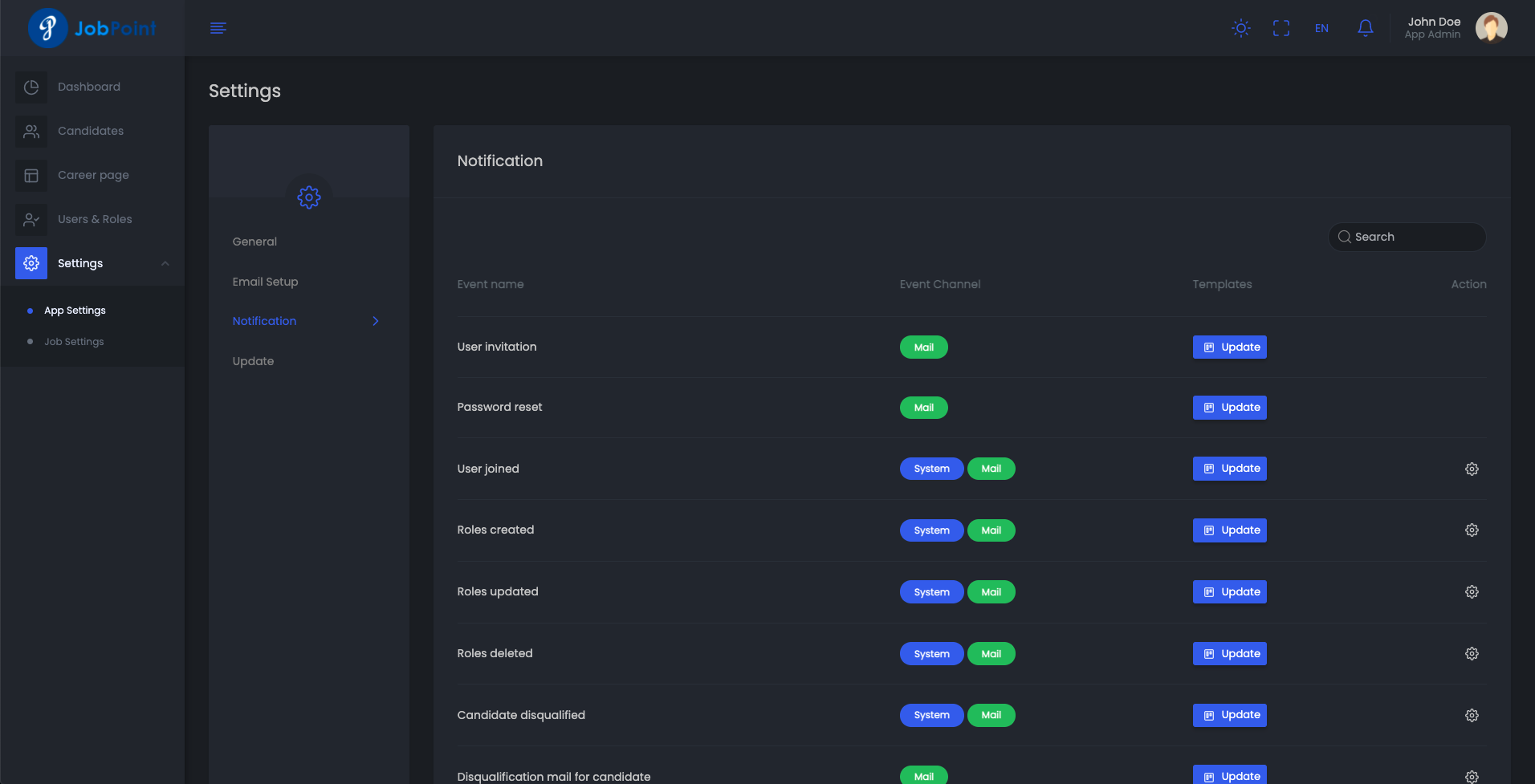Click Dashboard sidebar icon
1535x784 pixels.
[31, 87]
